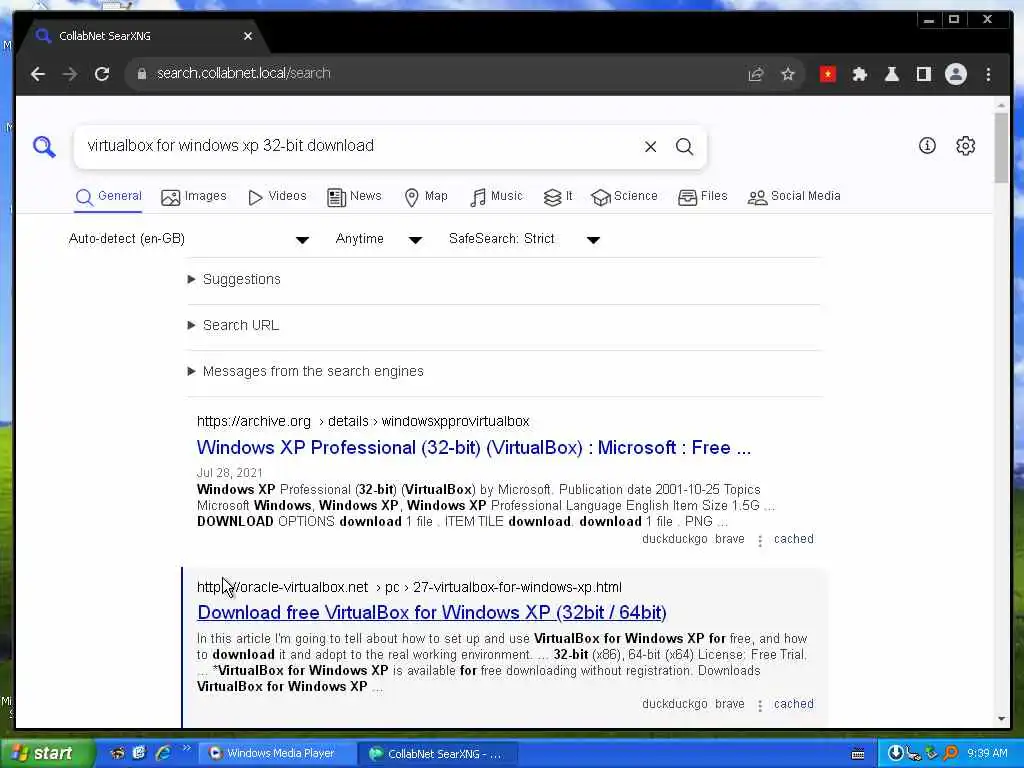Bookmark this page with the star icon
1024x768 pixels.
coord(788,74)
